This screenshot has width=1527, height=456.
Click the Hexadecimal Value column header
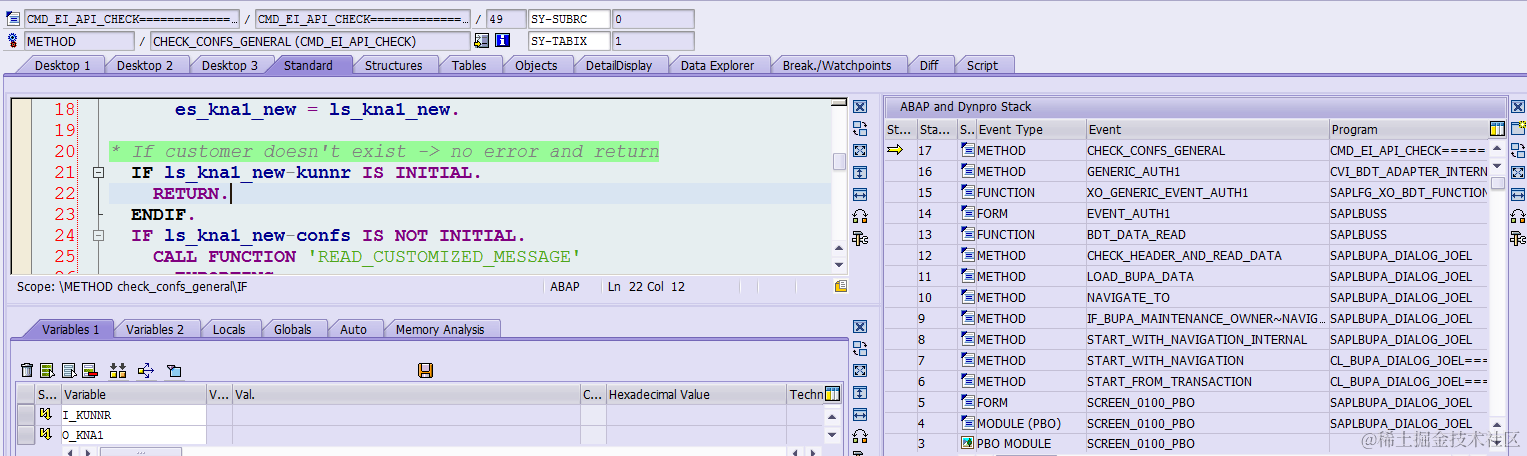tap(697, 394)
